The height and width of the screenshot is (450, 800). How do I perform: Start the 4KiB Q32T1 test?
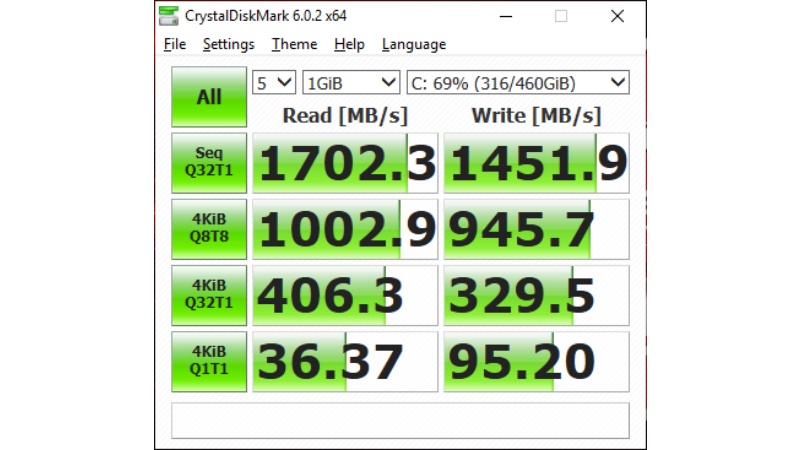click(x=209, y=295)
